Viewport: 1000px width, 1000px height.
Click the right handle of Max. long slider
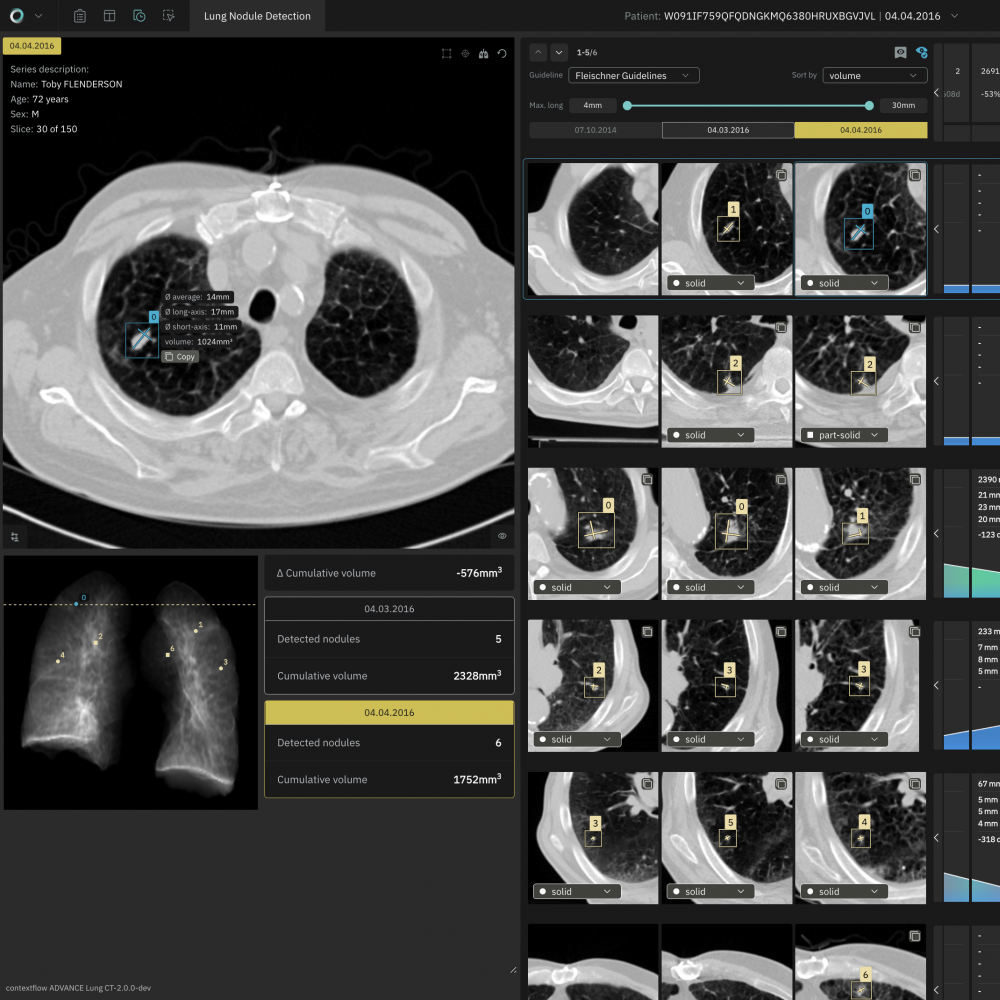tap(869, 105)
